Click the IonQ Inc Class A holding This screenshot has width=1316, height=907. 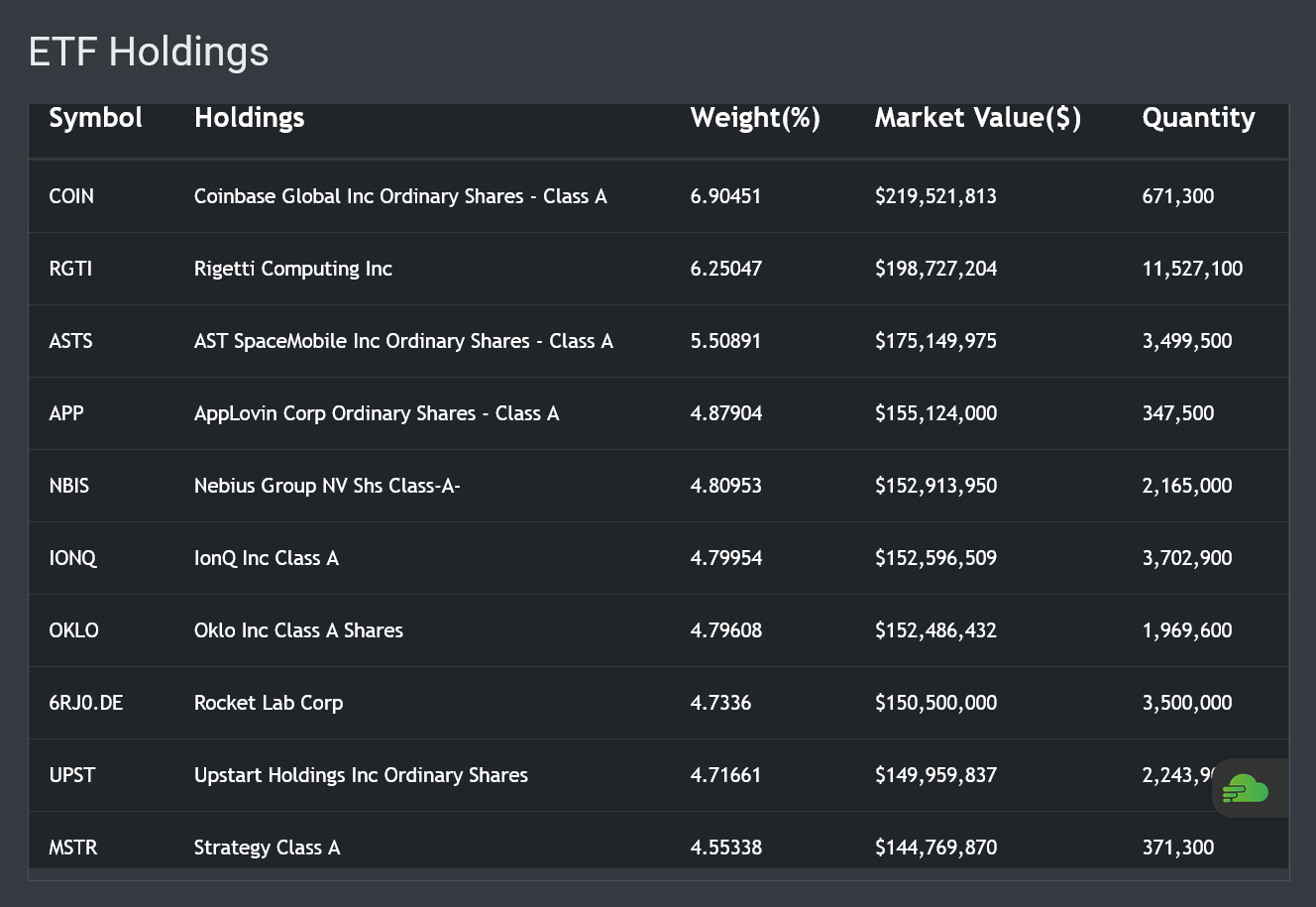click(267, 558)
